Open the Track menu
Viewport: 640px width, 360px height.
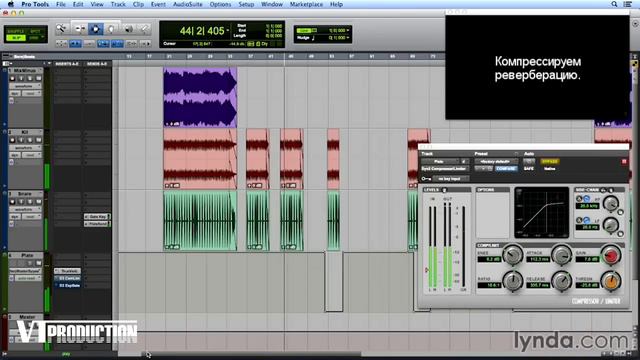tap(118, 4)
